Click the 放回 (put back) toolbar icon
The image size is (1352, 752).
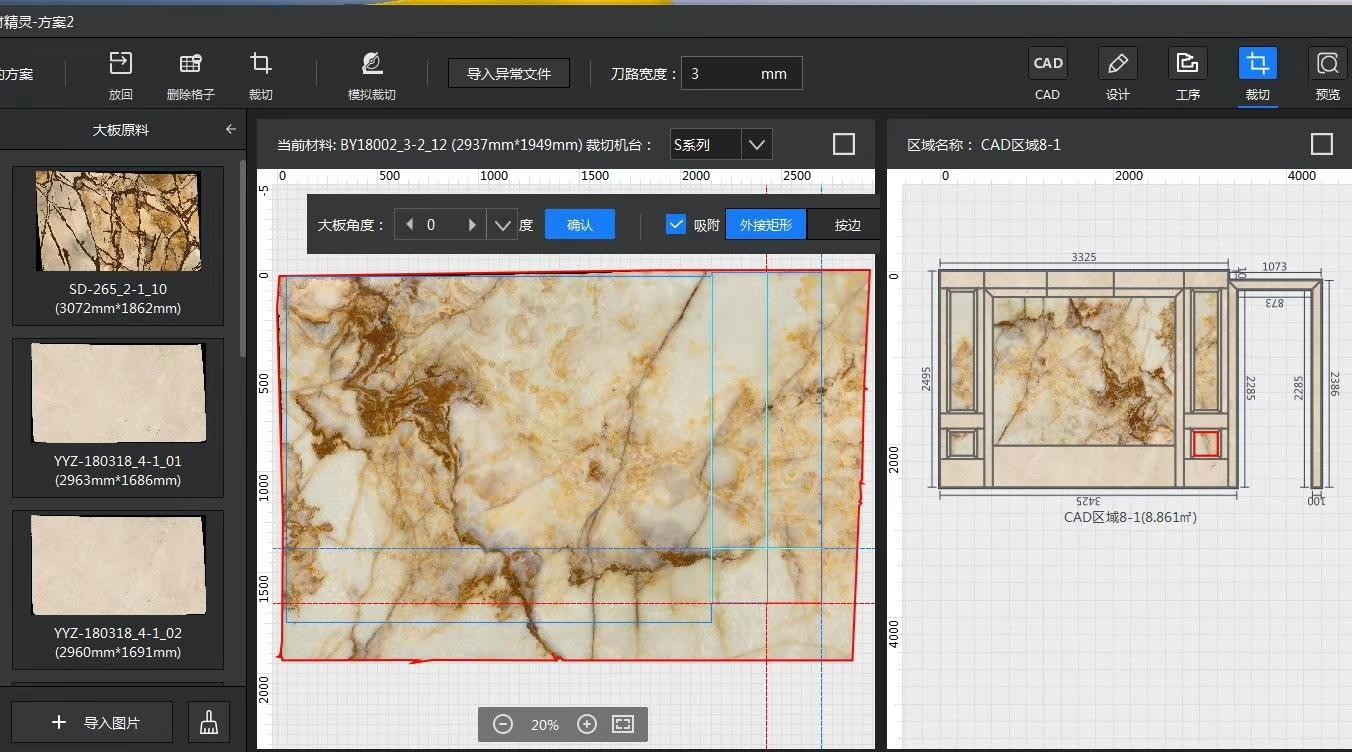point(120,64)
